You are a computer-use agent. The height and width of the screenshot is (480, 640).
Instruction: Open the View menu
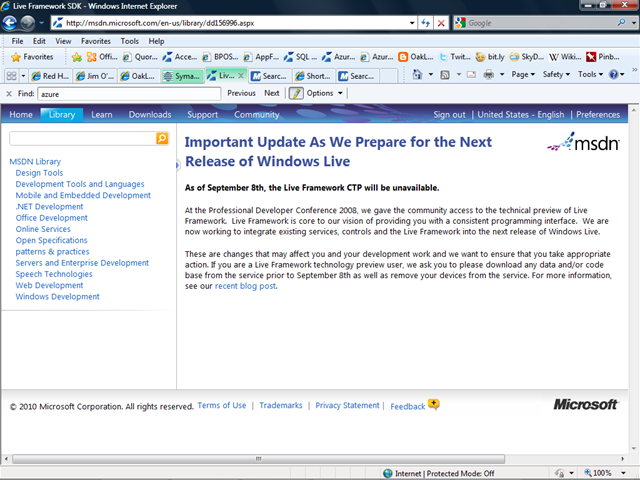pos(63,41)
